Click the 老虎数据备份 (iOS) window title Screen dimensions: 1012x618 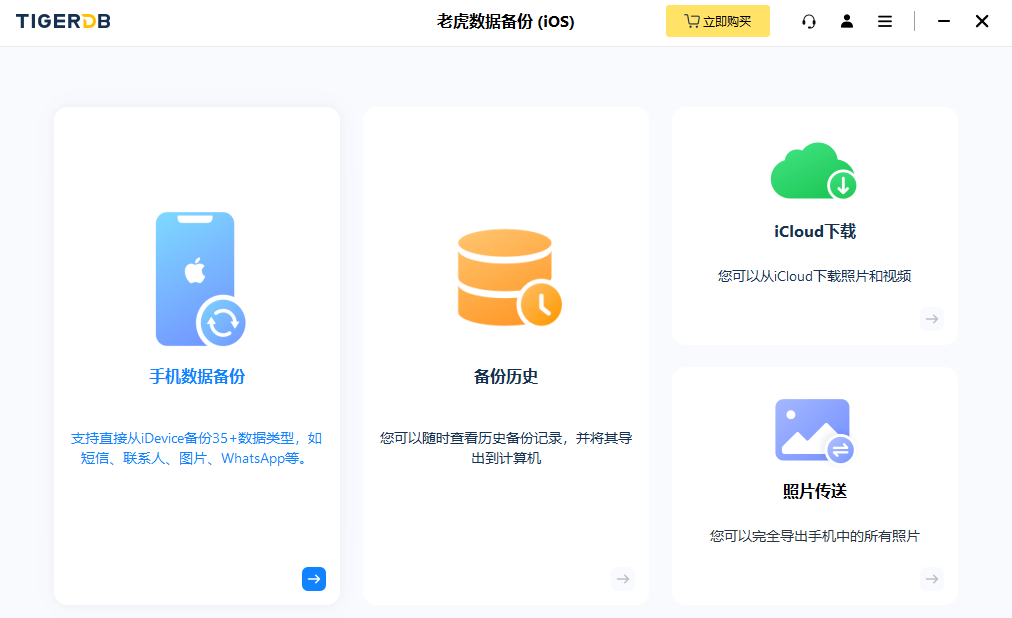[x=505, y=21]
